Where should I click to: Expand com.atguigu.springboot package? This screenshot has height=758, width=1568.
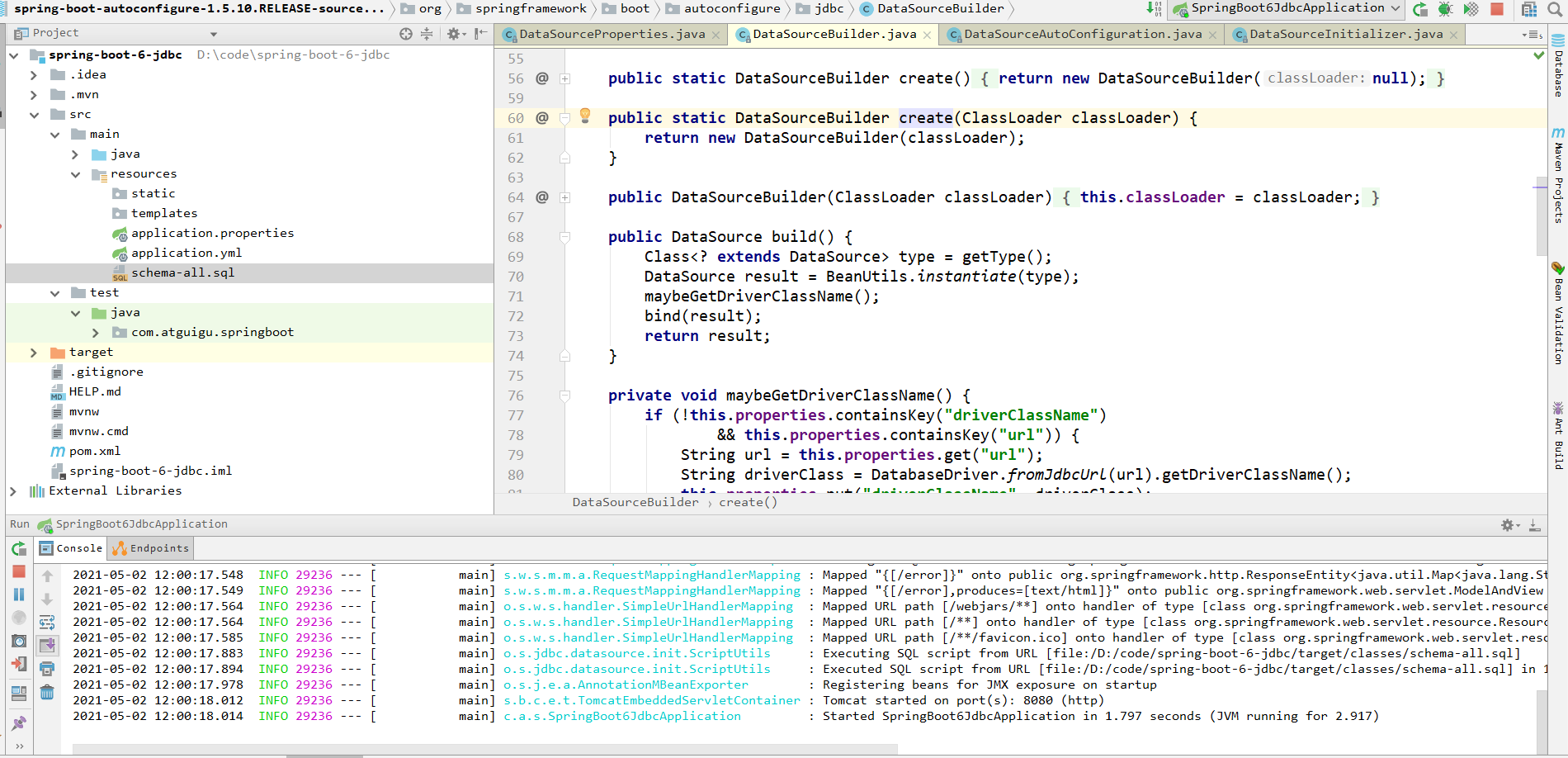(96, 332)
